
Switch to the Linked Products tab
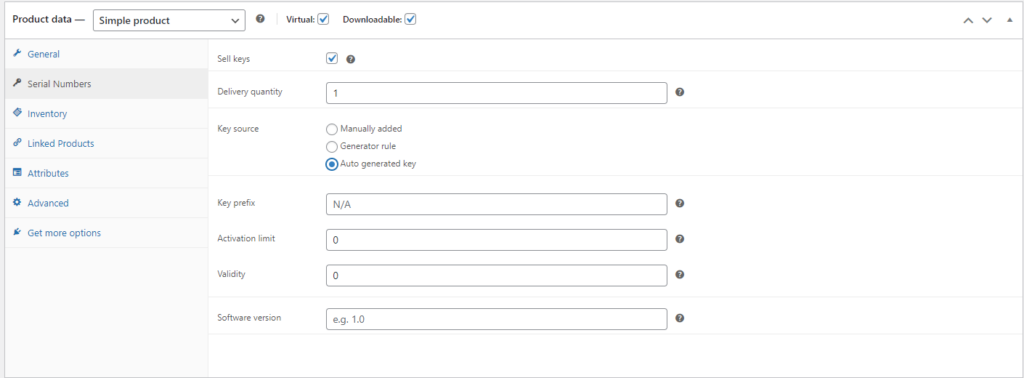[x=61, y=144]
